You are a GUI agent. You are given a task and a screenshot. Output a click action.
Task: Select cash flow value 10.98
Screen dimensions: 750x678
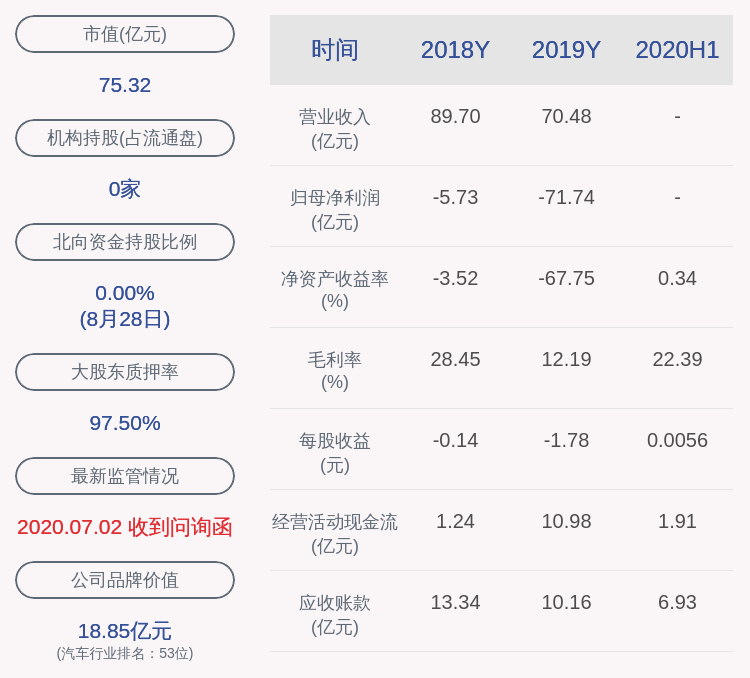tap(566, 521)
